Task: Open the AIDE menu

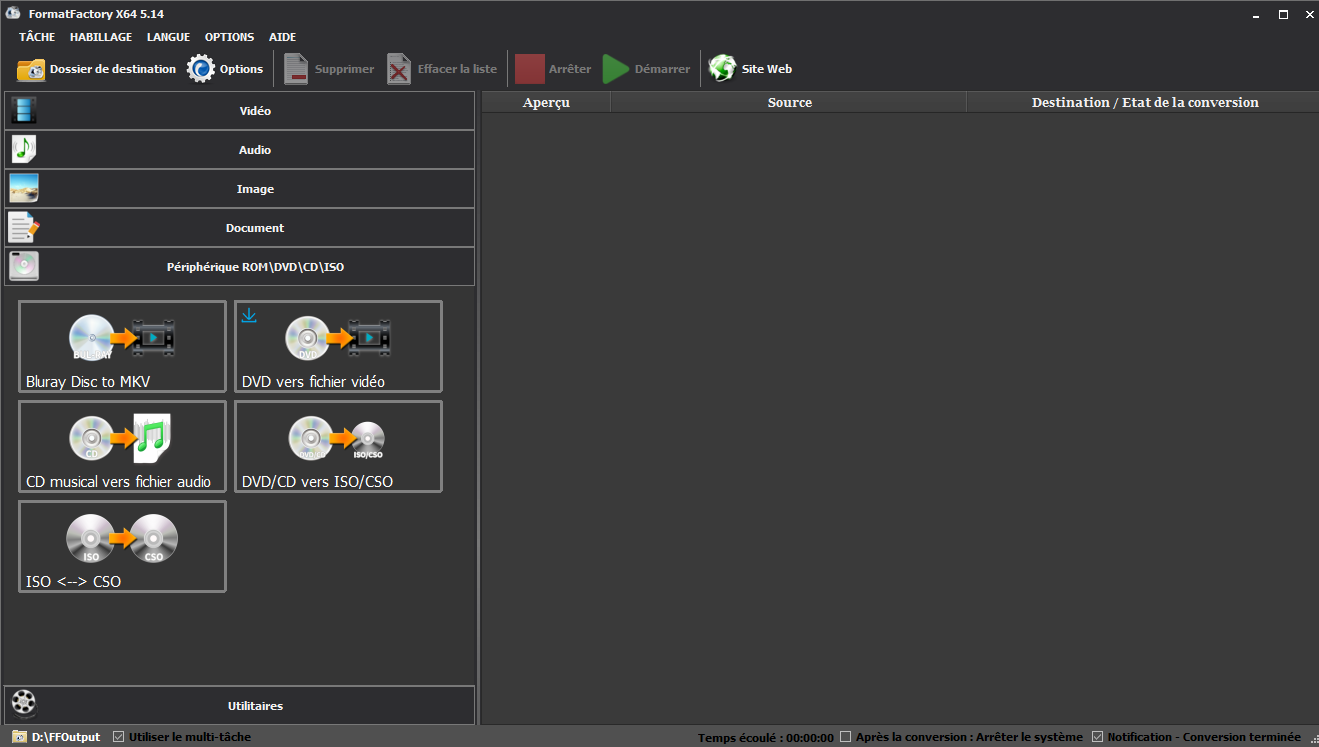Action: (x=283, y=37)
